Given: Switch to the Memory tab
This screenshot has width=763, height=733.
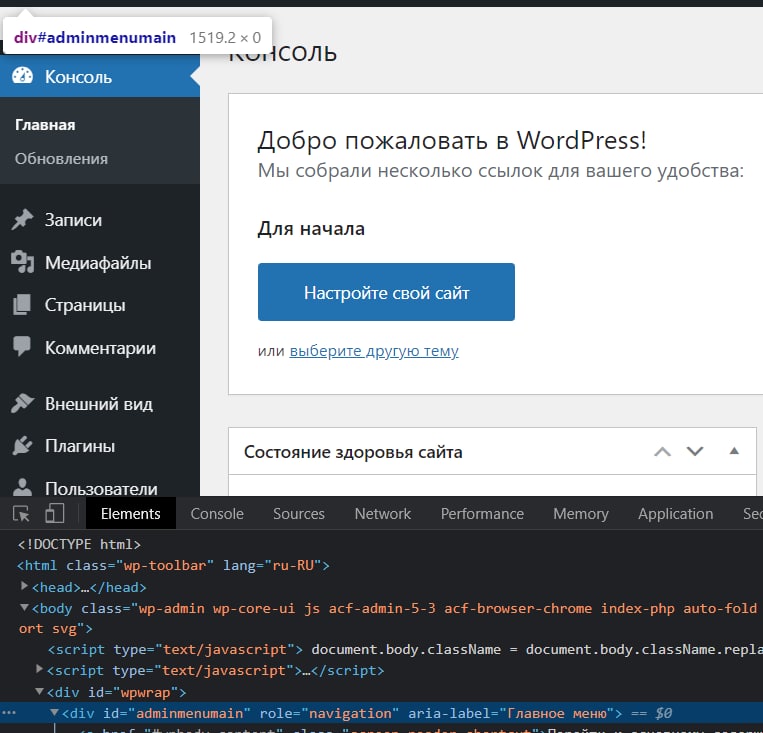Looking at the screenshot, I should pos(581,513).
